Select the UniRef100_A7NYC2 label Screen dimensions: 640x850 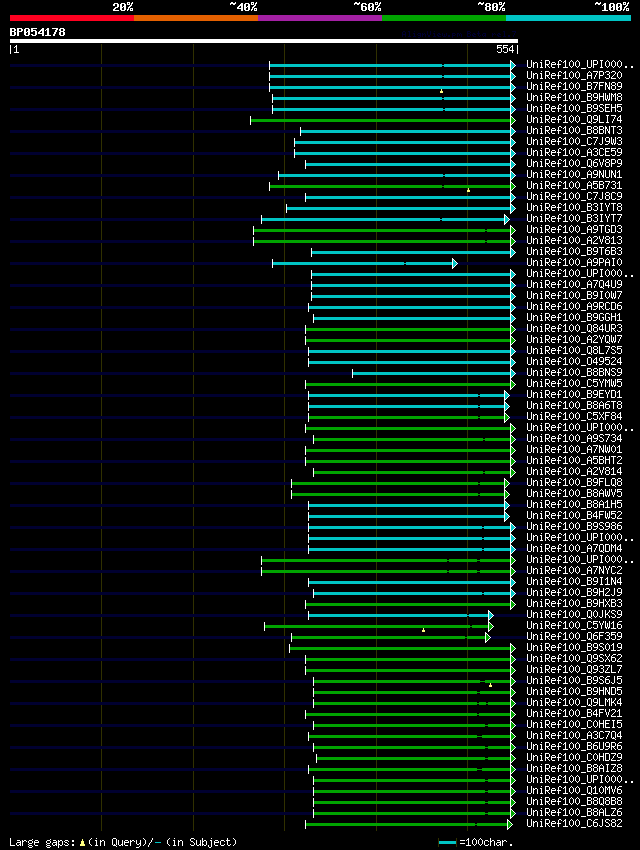(x=574, y=570)
